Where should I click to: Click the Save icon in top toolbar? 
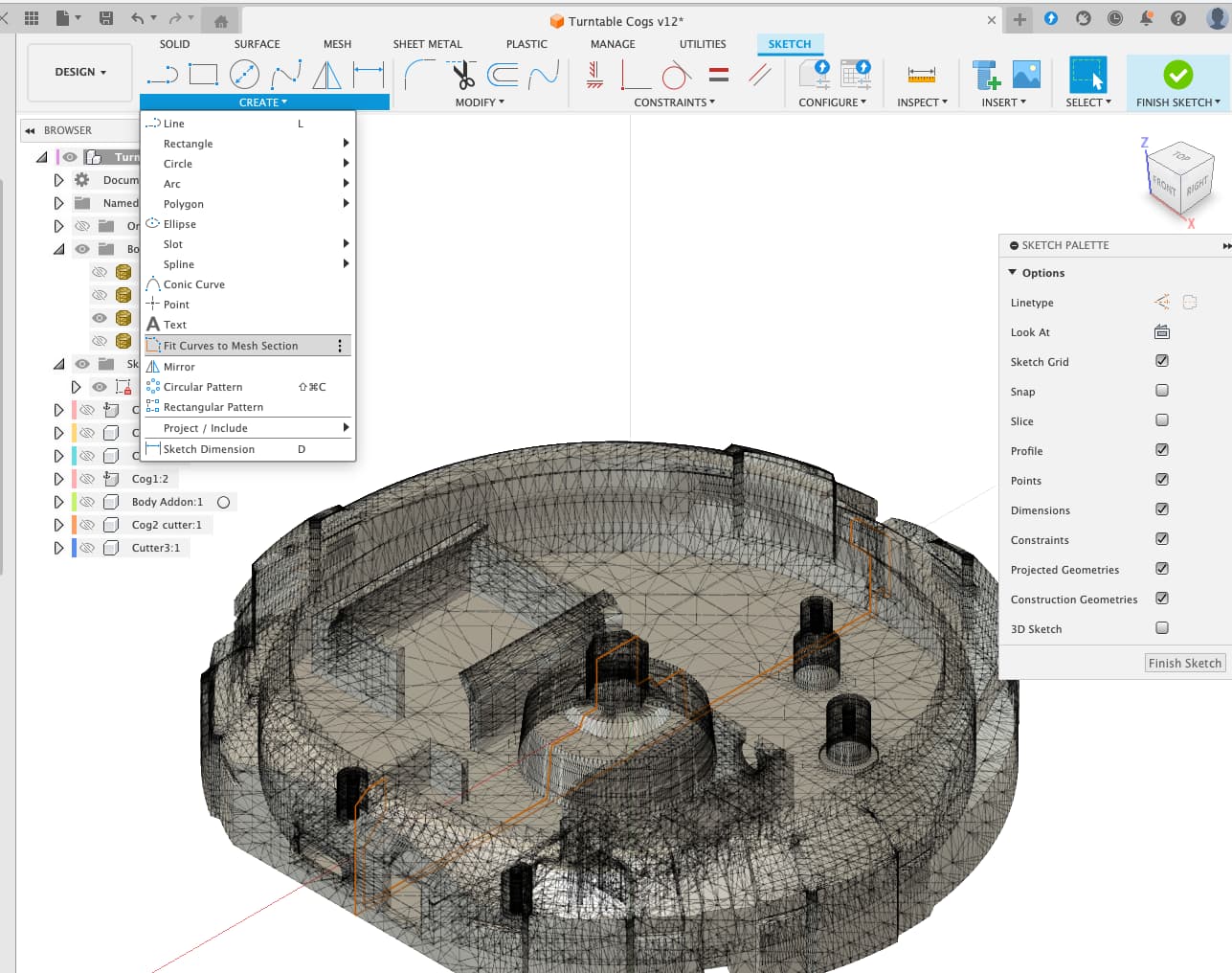click(x=106, y=18)
